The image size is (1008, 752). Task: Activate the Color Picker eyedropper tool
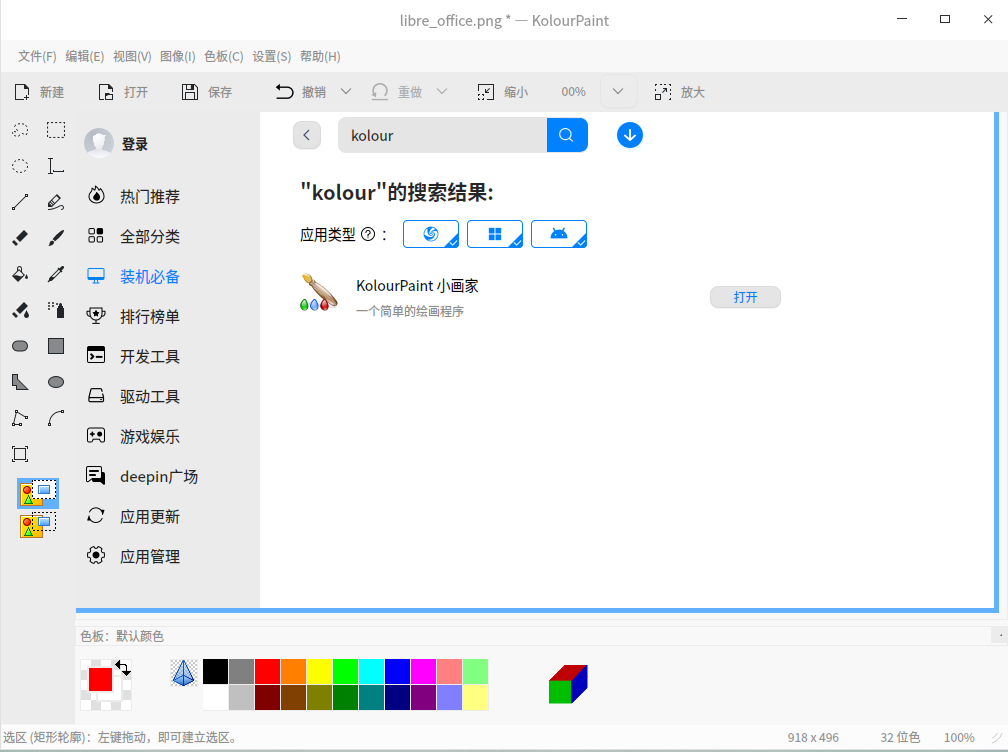(55, 273)
